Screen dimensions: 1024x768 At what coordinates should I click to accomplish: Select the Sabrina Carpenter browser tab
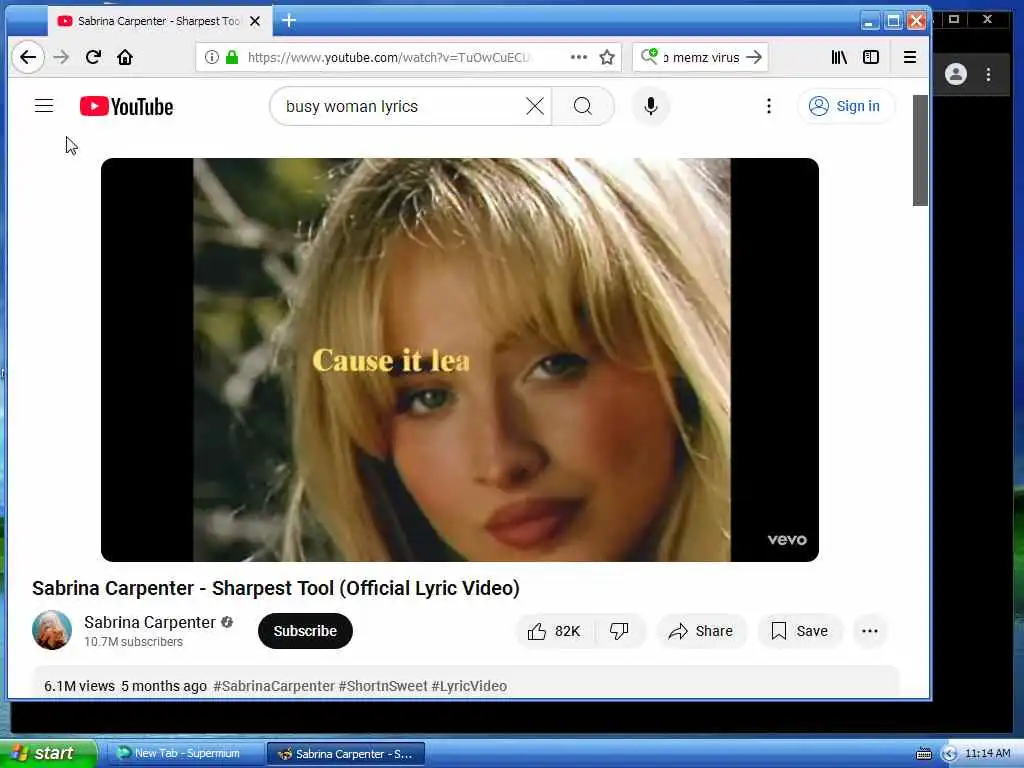coord(157,22)
